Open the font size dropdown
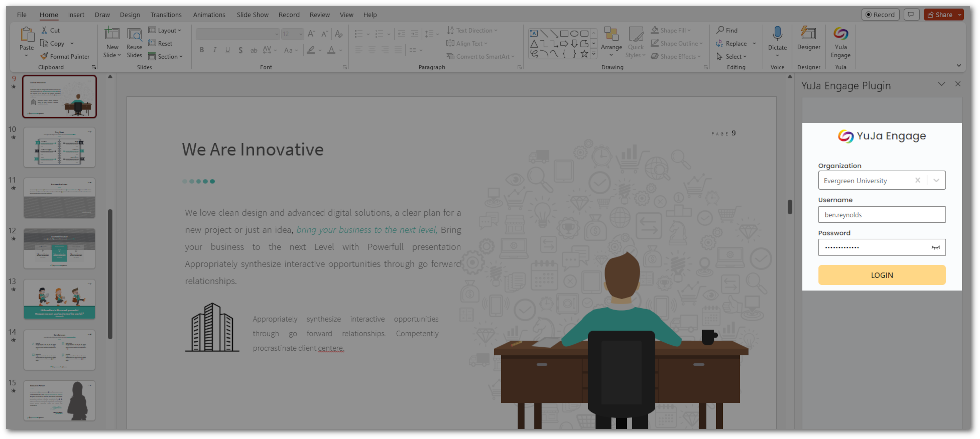The width and height of the screenshot is (980, 439). (x=301, y=34)
